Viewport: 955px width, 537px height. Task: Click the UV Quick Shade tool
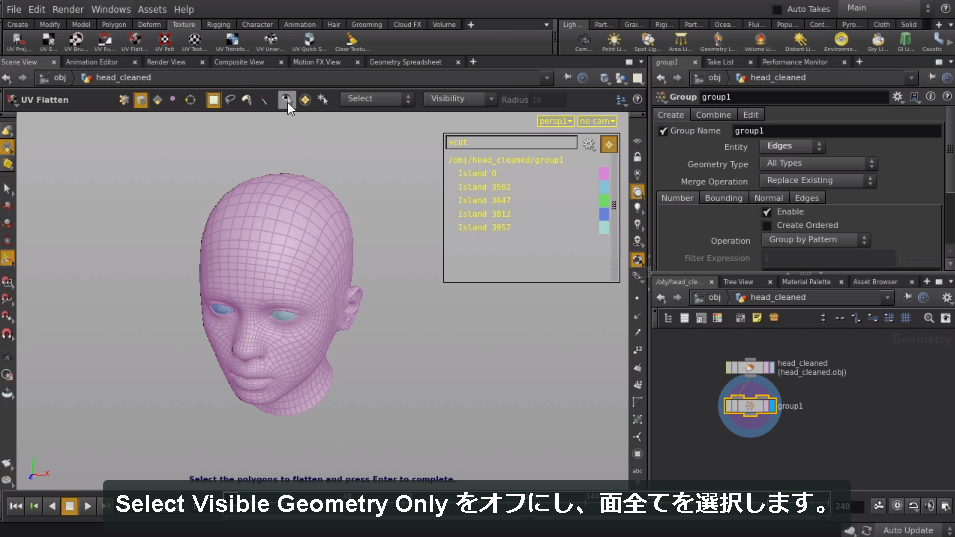pos(309,41)
